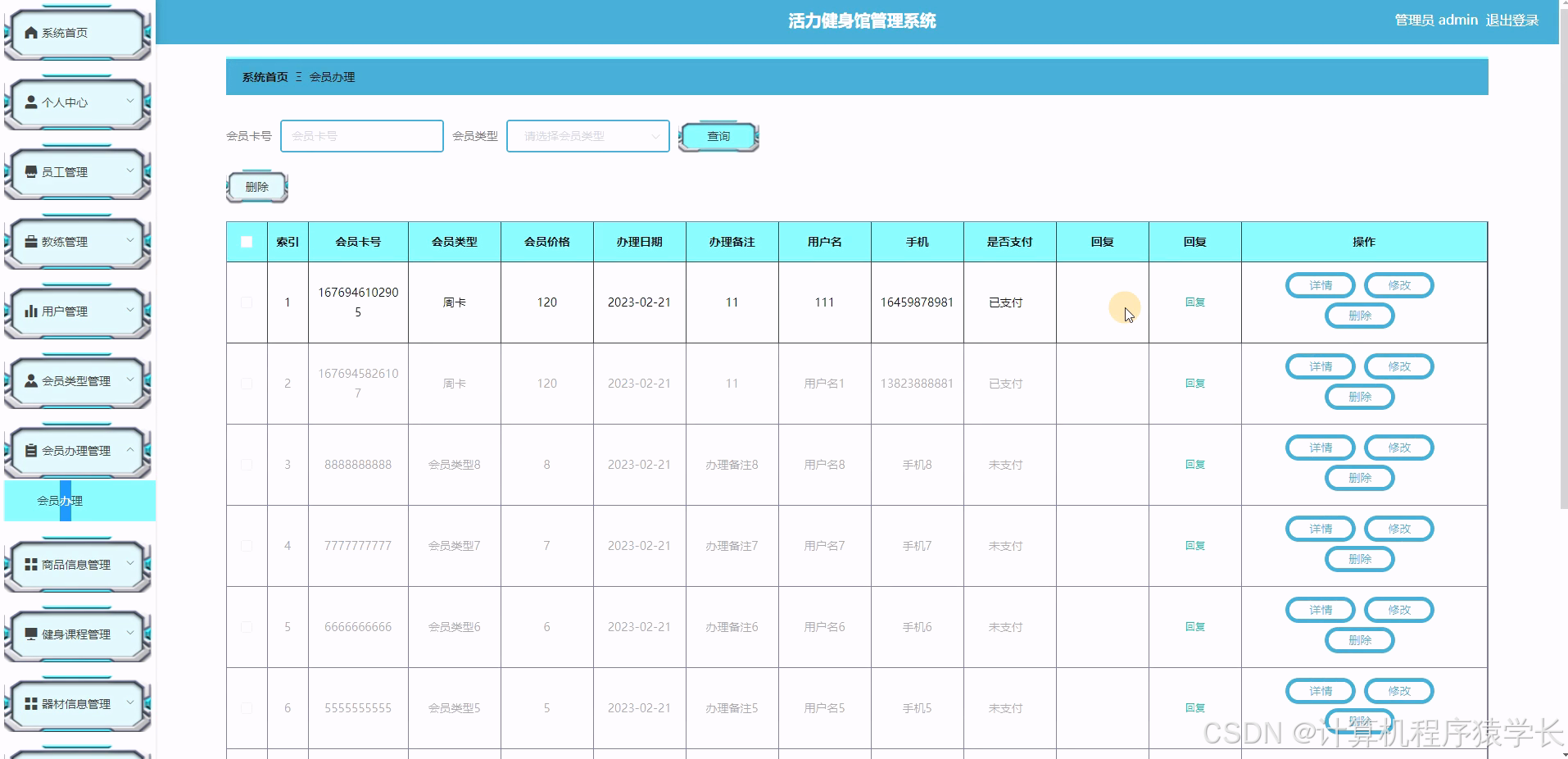
Task: Expand the 商品信息管理 menu chevron
Action: pyautogui.click(x=130, y=564)
